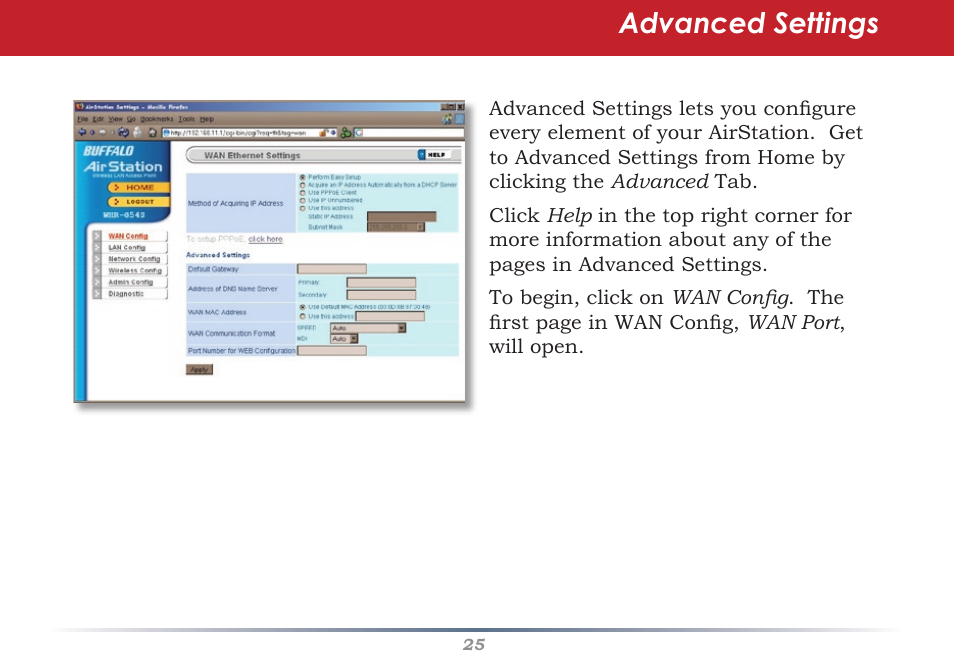This screenshot has width=954, height=661.
Task: Select Use PPPoE Client option
Action: [302, 193]
